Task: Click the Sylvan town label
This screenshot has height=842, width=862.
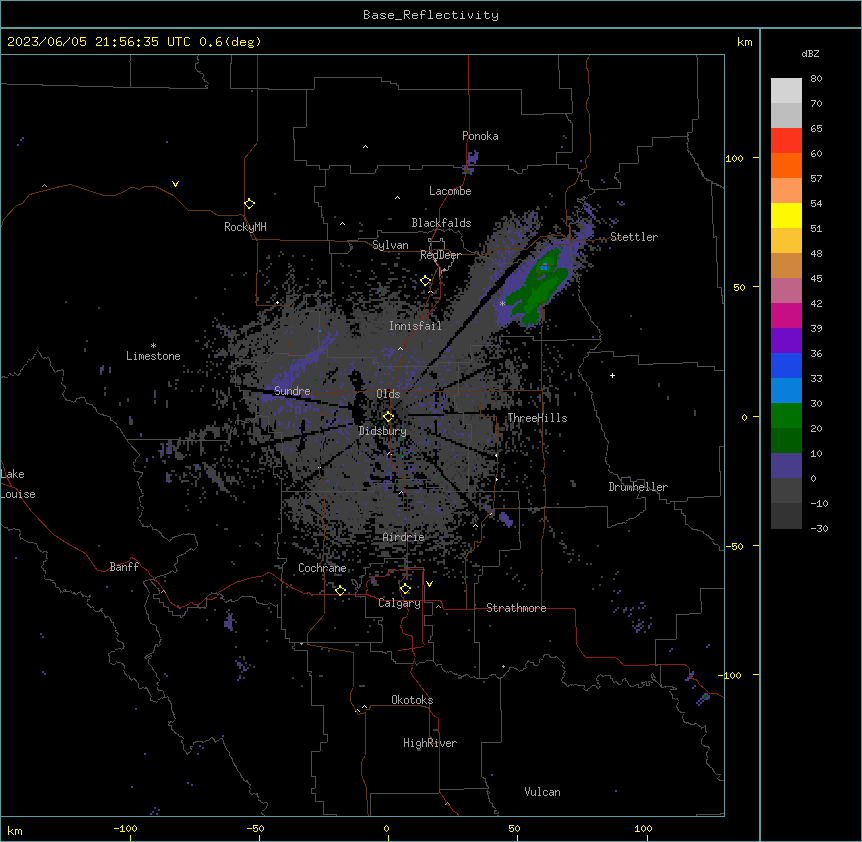Action: coord(390,245)
